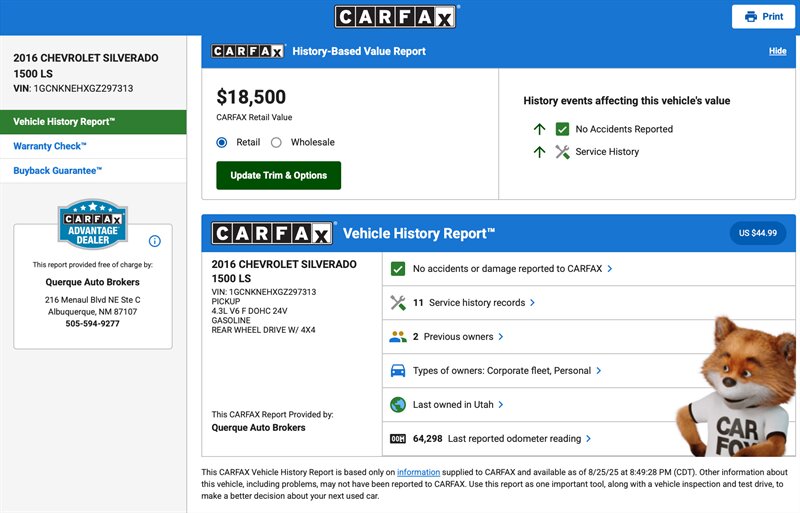Click the CARFAX logo in the header
The image size is (800, 513).
(x=395, y=17)
